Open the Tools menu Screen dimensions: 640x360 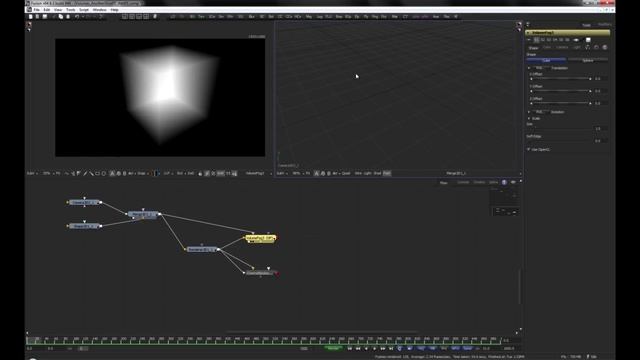(x=71, y=9)
